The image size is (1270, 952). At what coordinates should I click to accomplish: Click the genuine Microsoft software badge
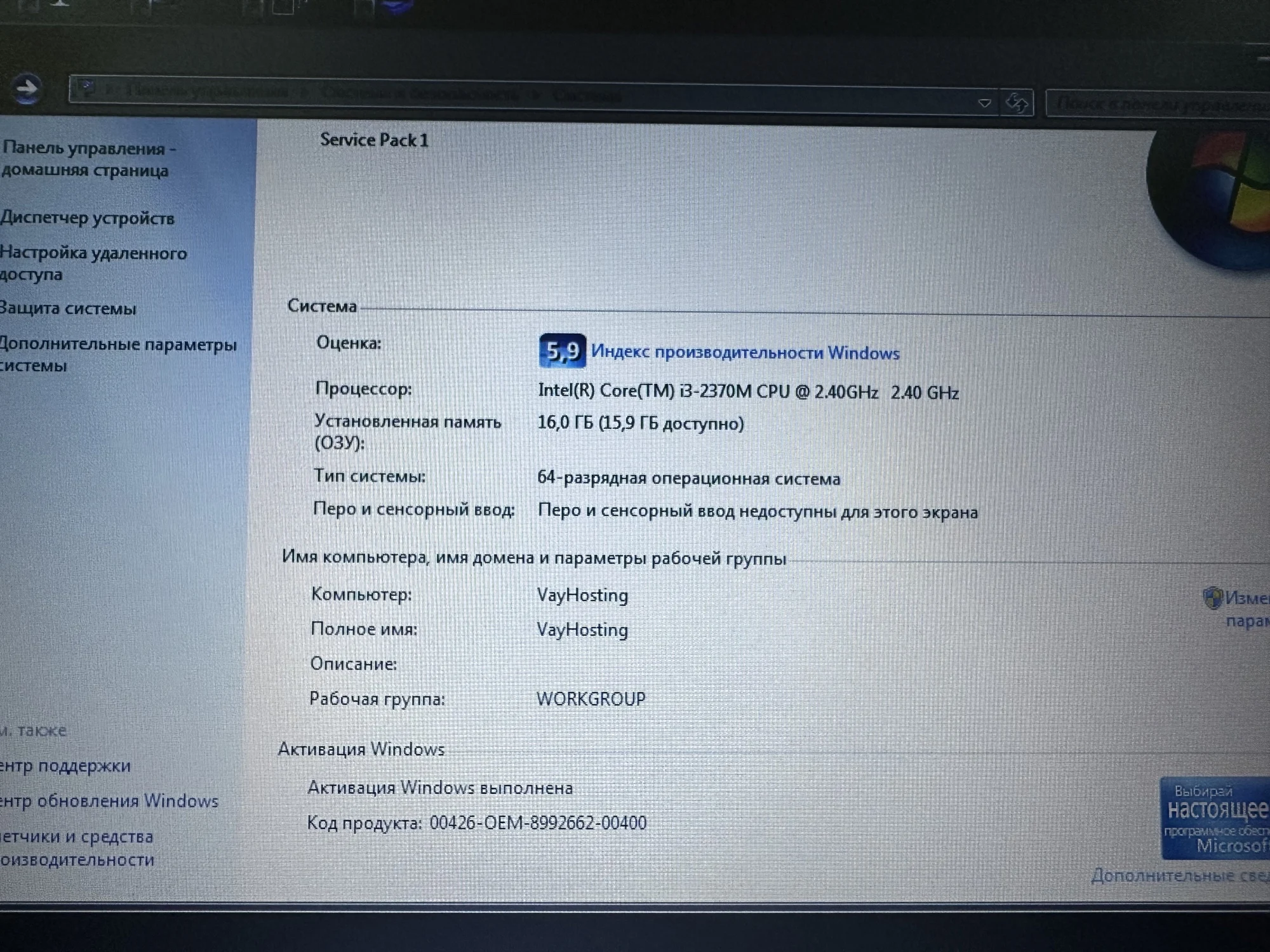pos(1214,819)
